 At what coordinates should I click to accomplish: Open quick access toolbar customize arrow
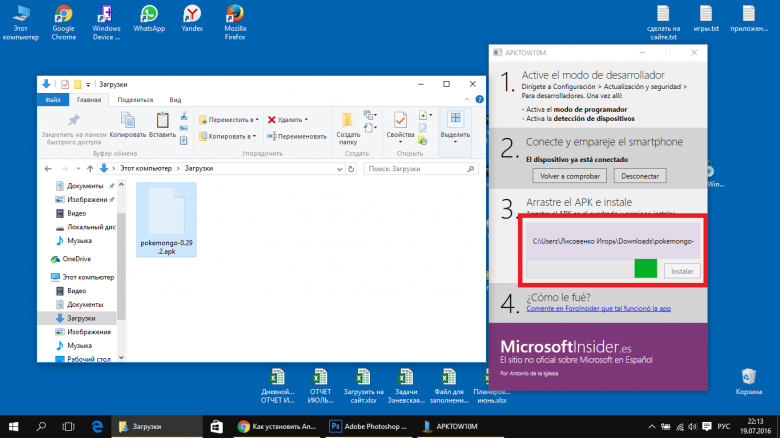[88, 85]
